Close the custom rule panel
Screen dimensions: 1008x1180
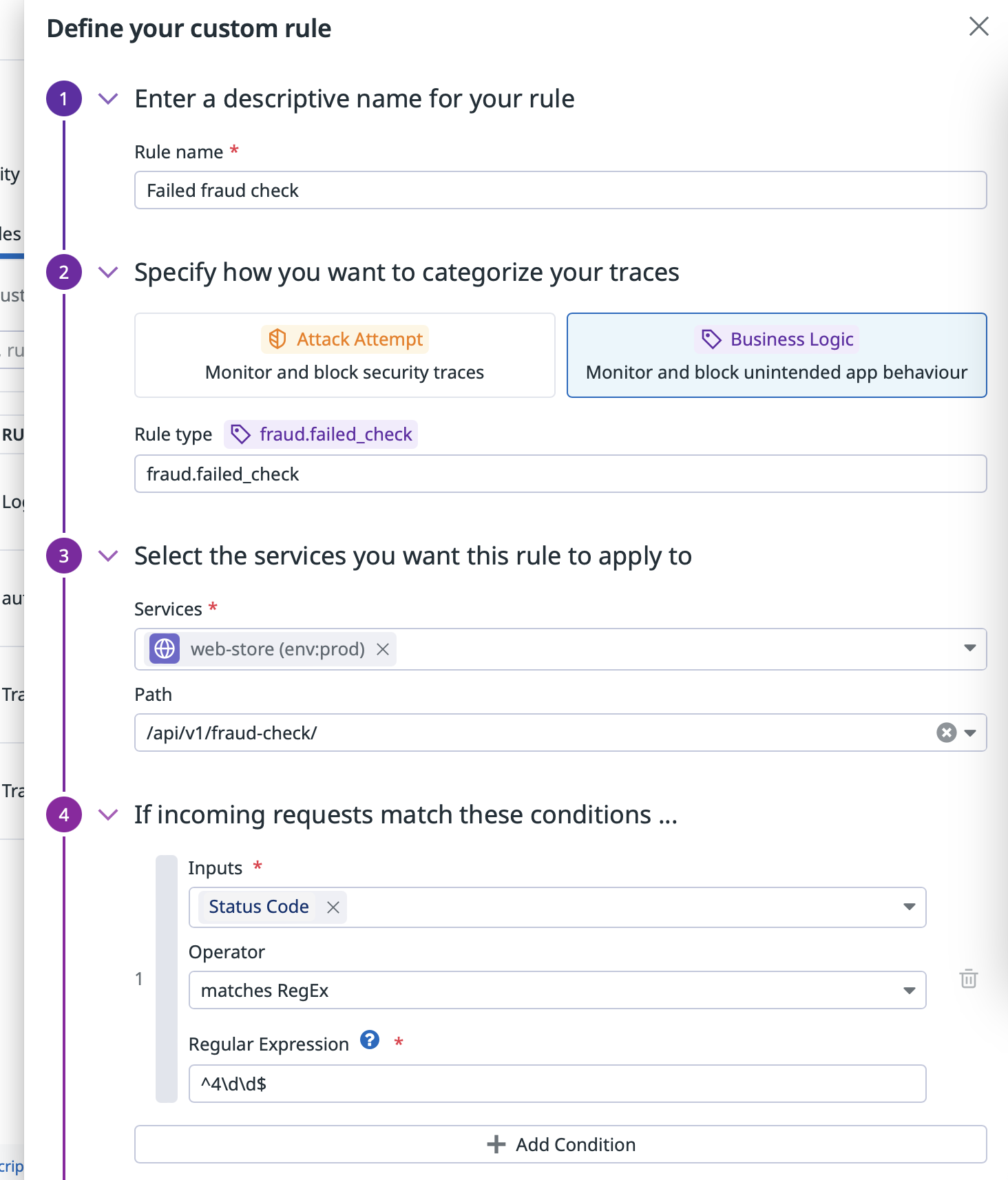coord(978,27)
